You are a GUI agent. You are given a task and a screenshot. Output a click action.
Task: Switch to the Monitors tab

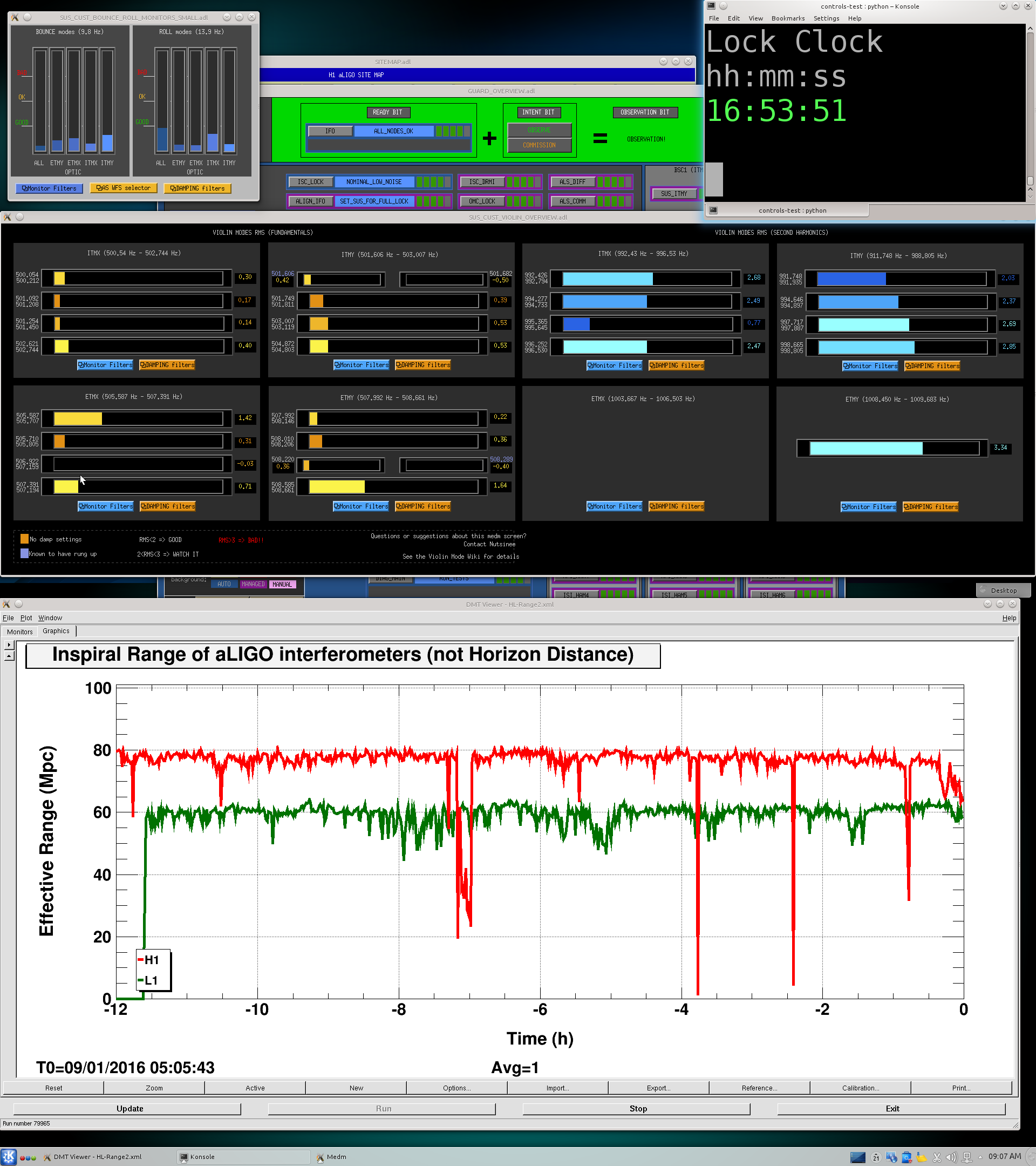[x=20, y=632]
